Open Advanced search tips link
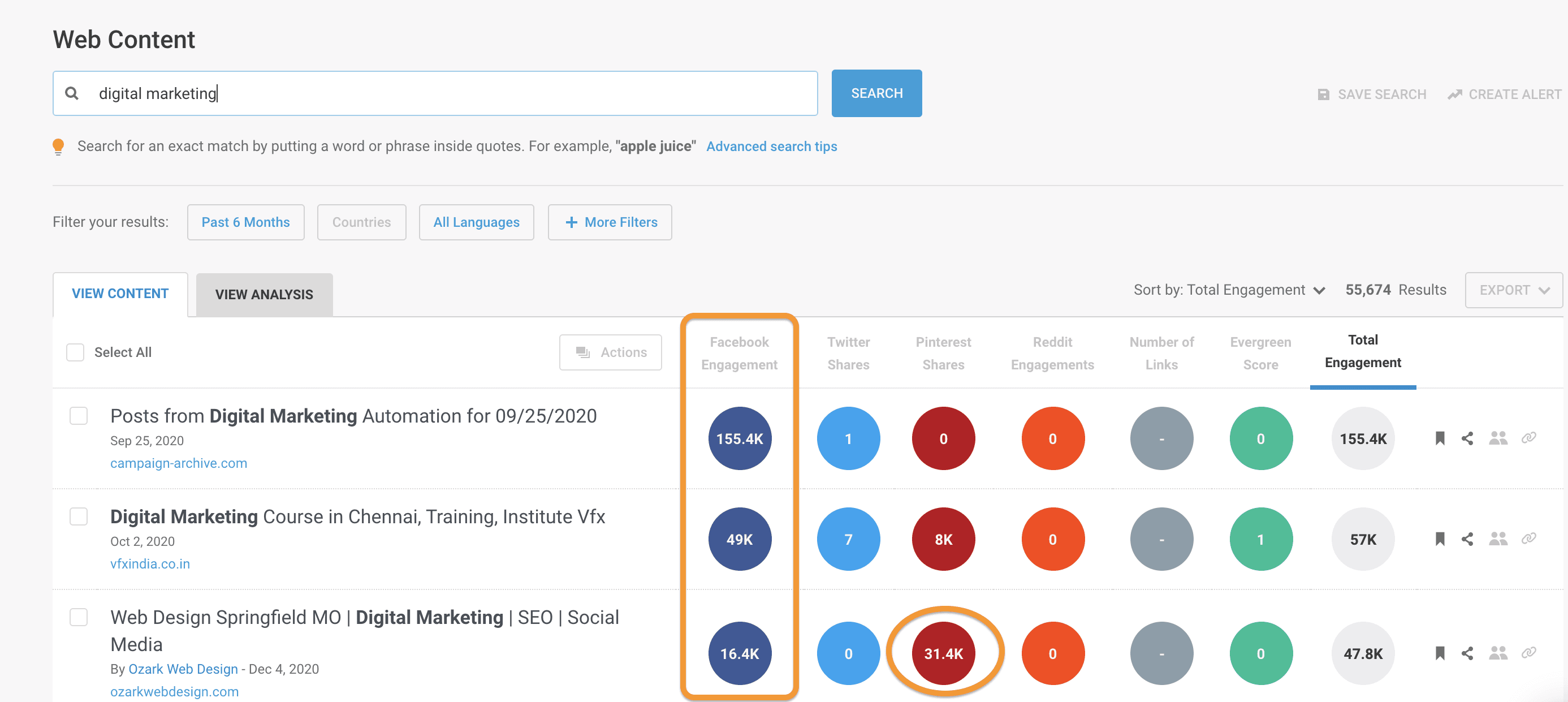The image size is (1568, 702). pos(771,146)
